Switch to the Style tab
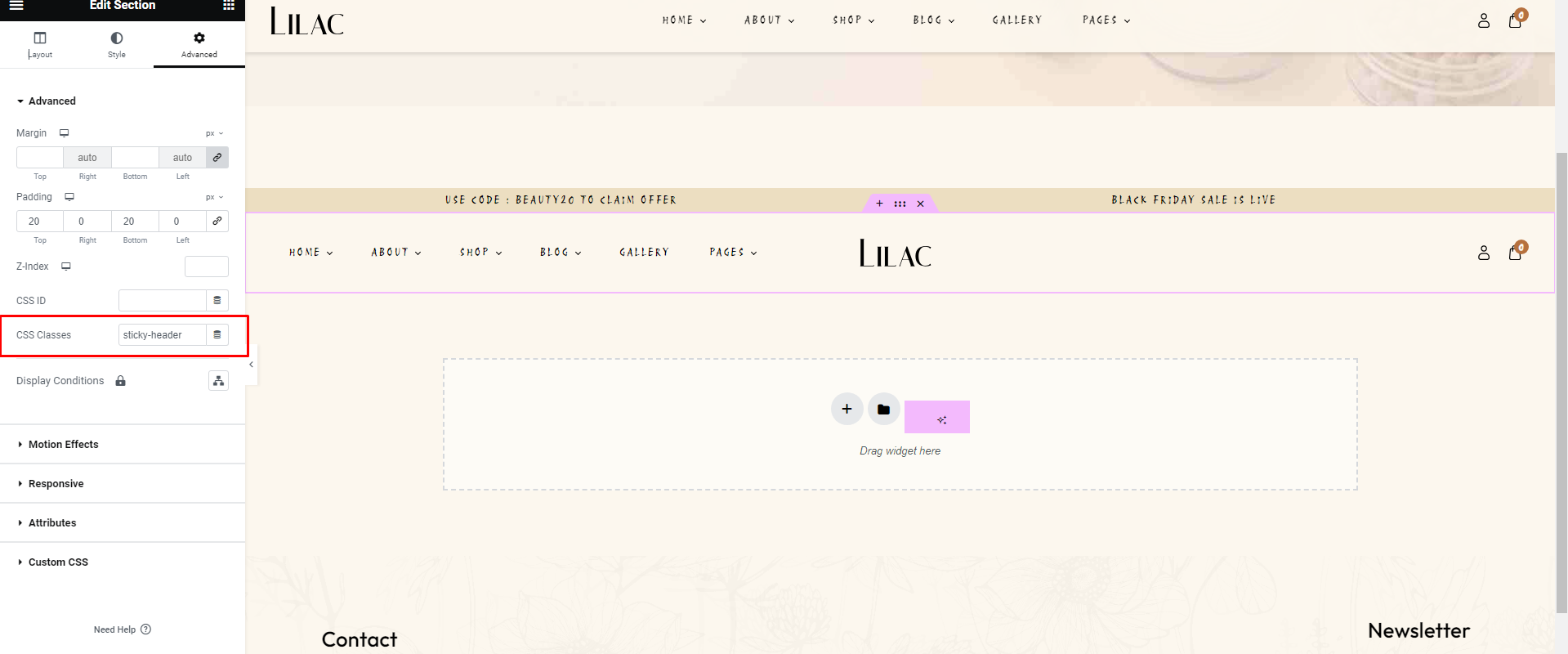Viewport: 1568px width, 654px height. click(117, 45)
